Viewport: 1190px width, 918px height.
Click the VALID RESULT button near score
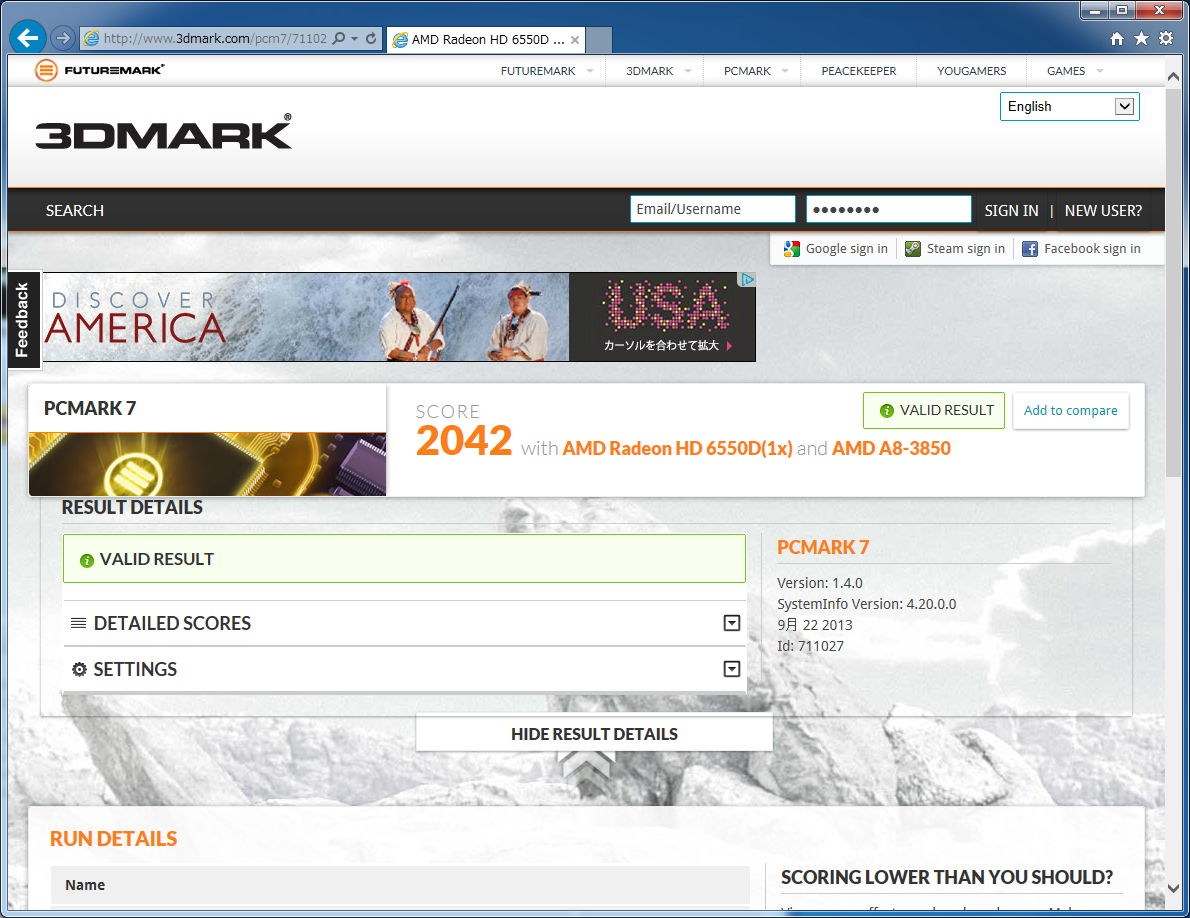point(933,410)
